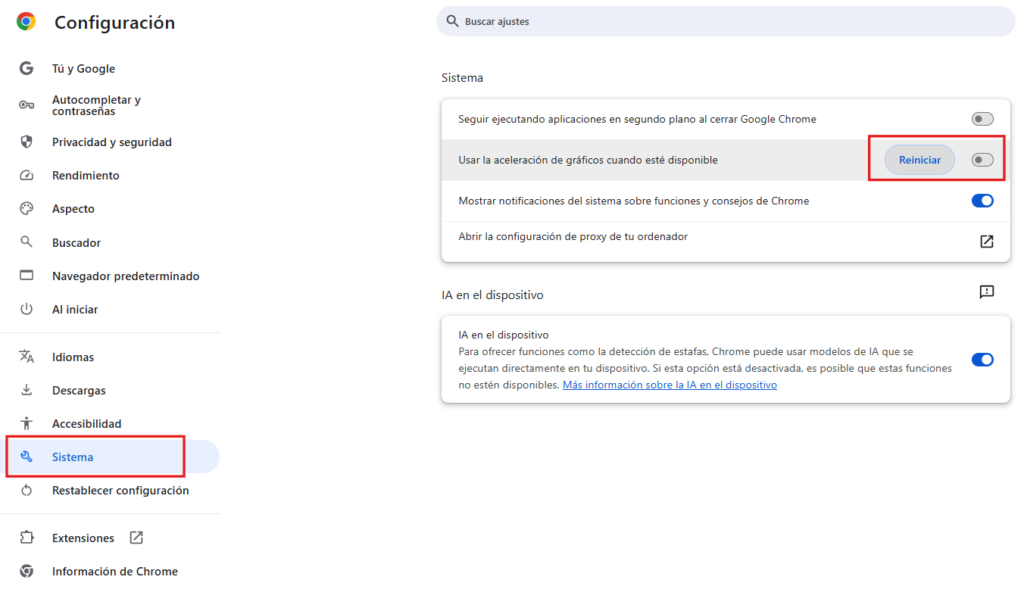Click the Chrome icon for Información de Chrome
The image size is (1024, 608).
pyautogui.click(x=26, y=571)
